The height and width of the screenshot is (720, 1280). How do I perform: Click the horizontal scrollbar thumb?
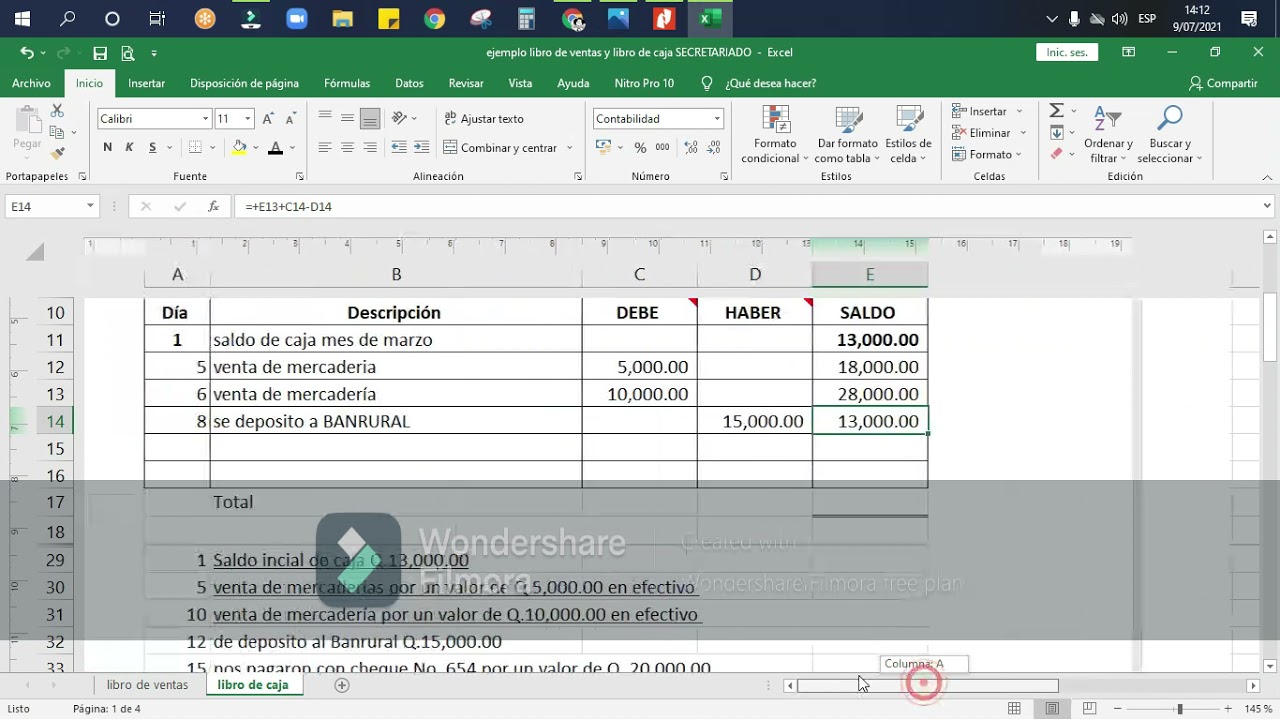[x=927, y=686]
